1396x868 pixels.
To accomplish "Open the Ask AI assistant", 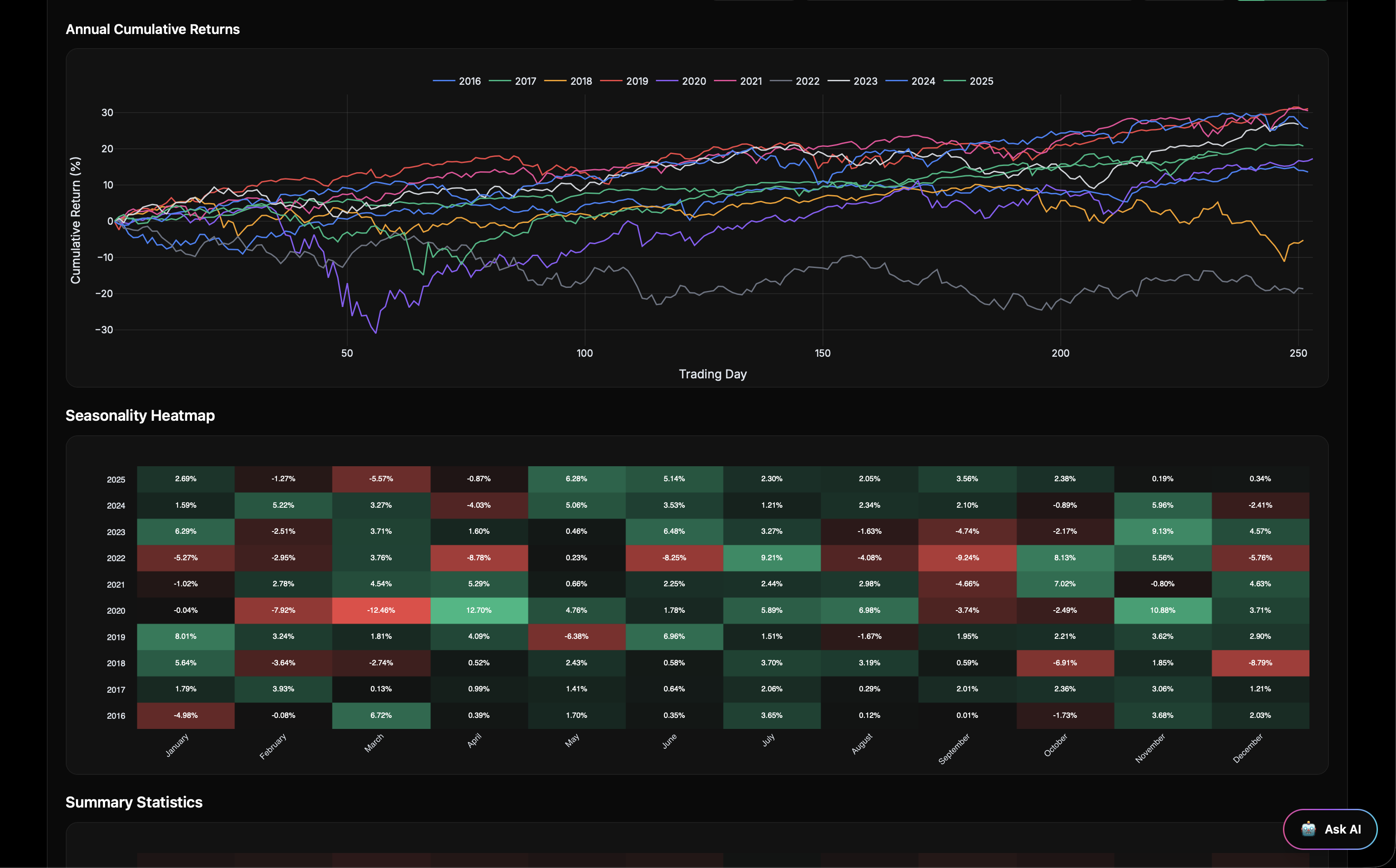I will [1329, 829].
